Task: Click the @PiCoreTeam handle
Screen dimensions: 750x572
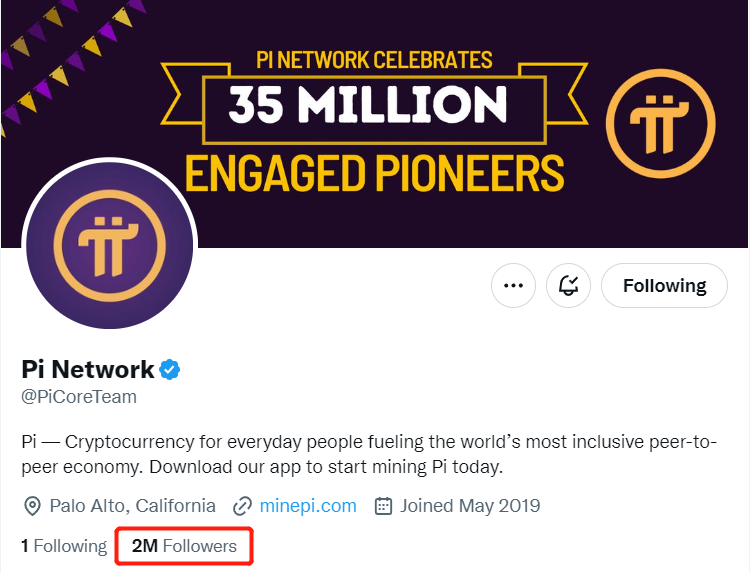Action: (78, 397)
